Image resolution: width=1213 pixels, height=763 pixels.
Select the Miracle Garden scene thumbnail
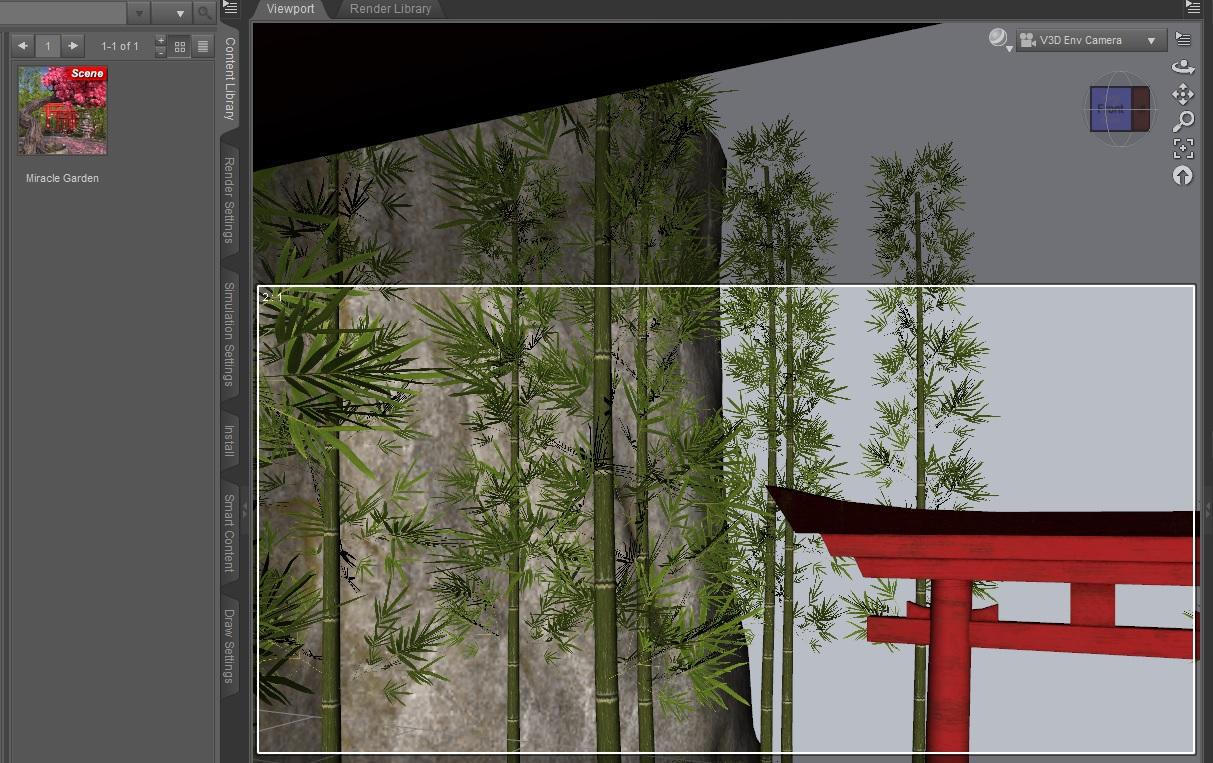[62, 110]
